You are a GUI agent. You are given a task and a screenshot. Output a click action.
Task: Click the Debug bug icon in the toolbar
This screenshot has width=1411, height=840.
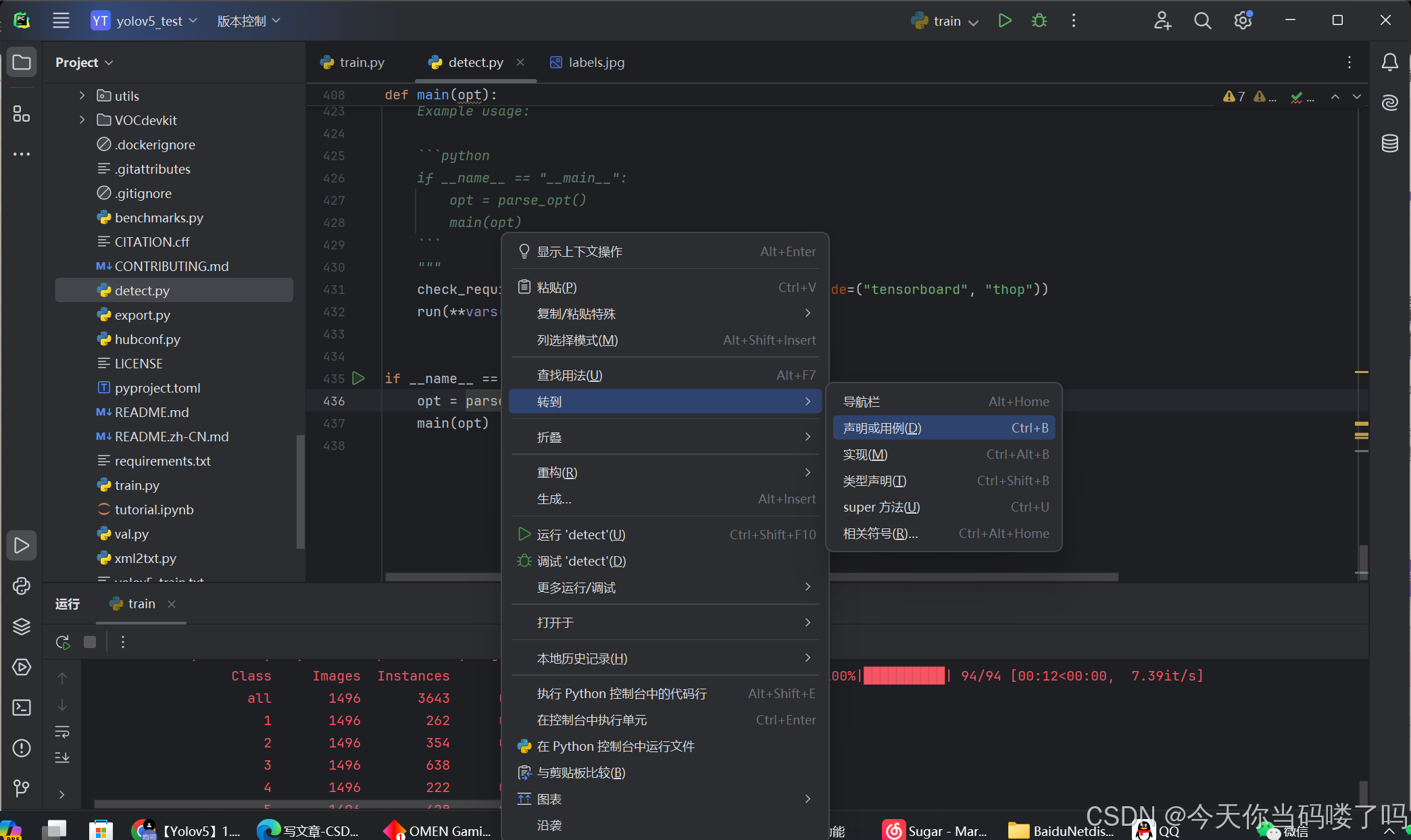click(1039, 21)
